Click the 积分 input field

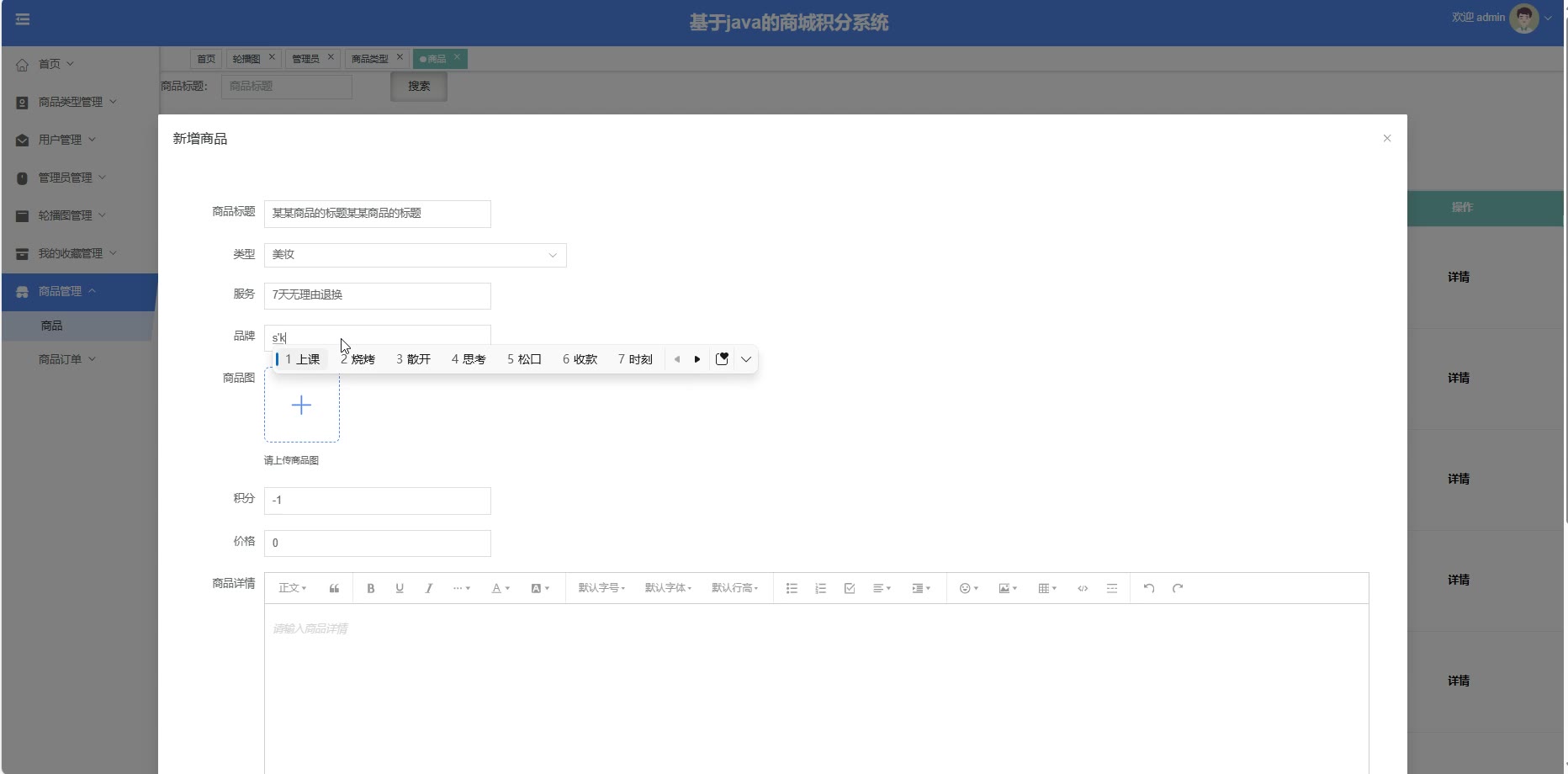click(x=378, y=501)
